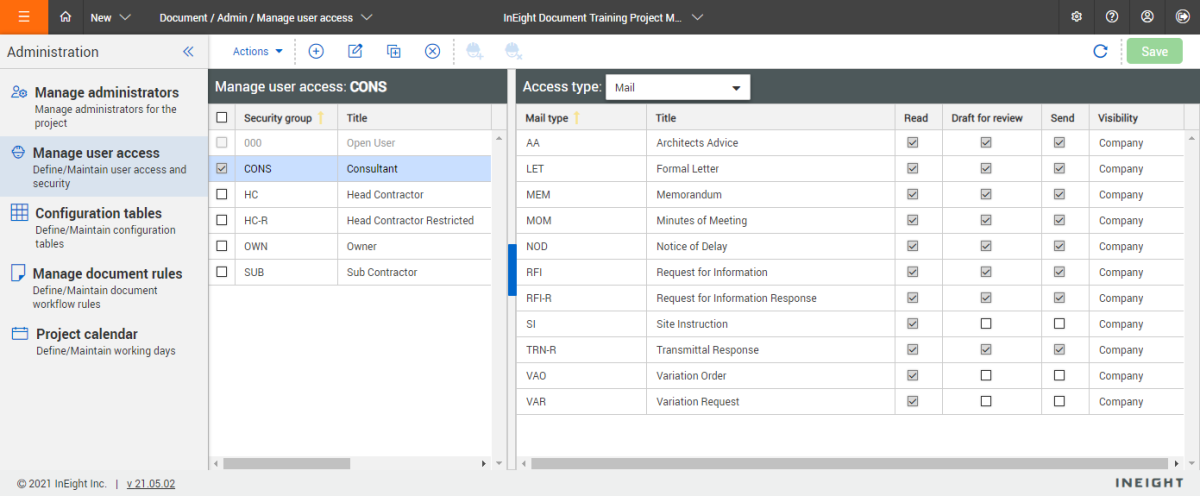Viewport: 1200px width, 496px height.
Task: Open Configuration tables in sidebar
Action: coord(99,213)
